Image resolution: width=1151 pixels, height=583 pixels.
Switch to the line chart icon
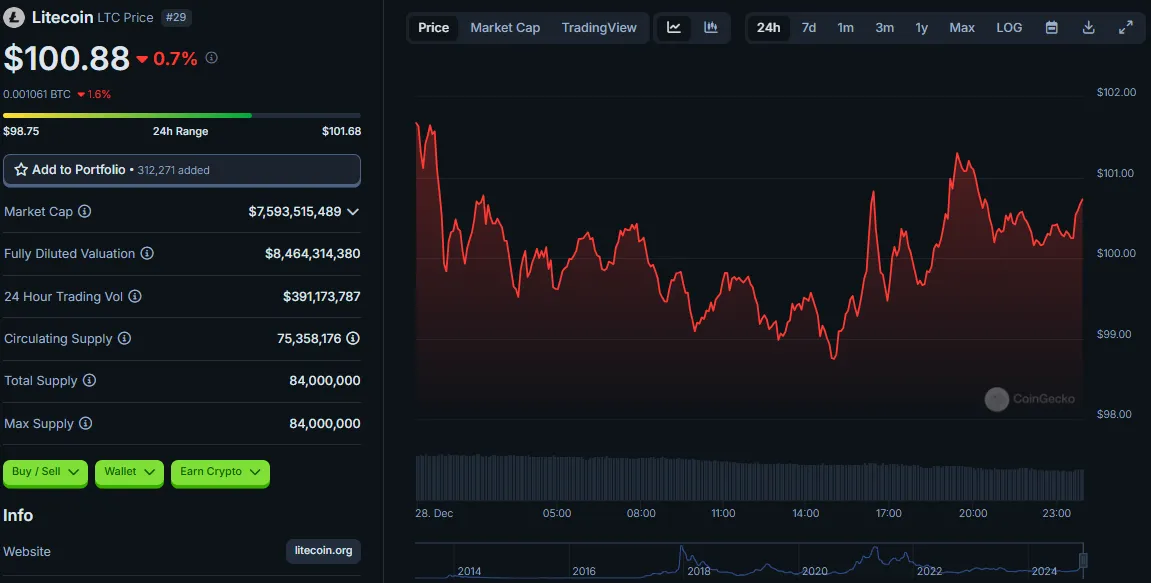(x=674, y=28)
